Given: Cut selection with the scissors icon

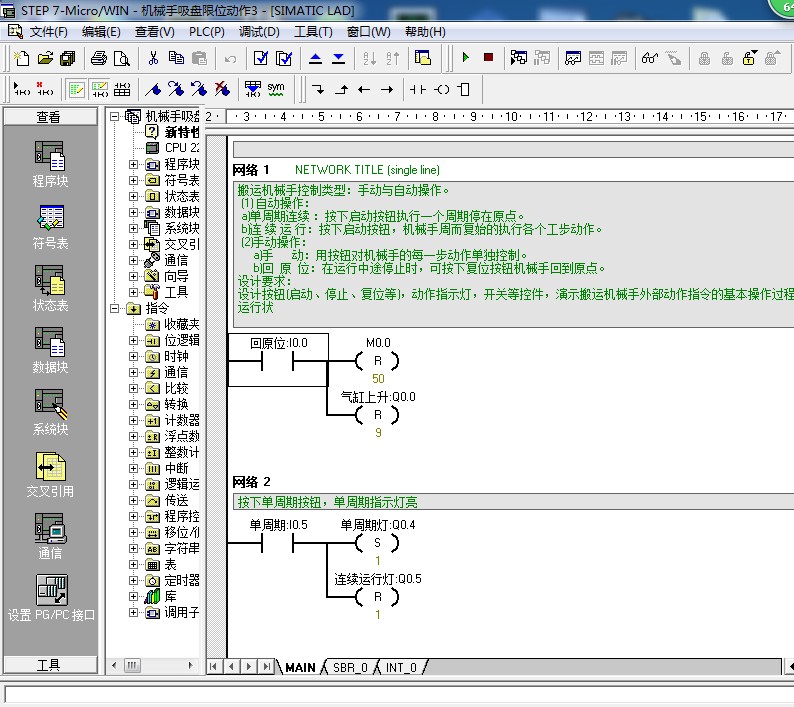Looking at the screenshot, I should pos(153,58).
